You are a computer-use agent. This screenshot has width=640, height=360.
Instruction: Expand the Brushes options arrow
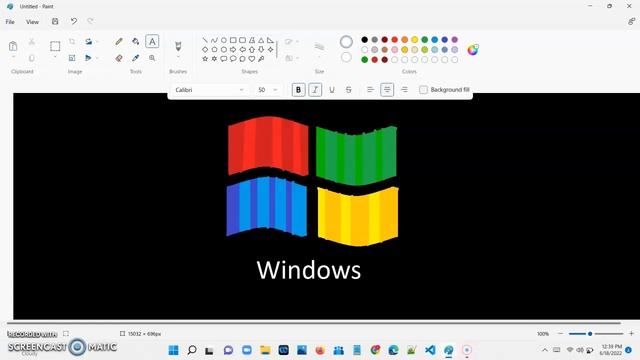[178, 58]
